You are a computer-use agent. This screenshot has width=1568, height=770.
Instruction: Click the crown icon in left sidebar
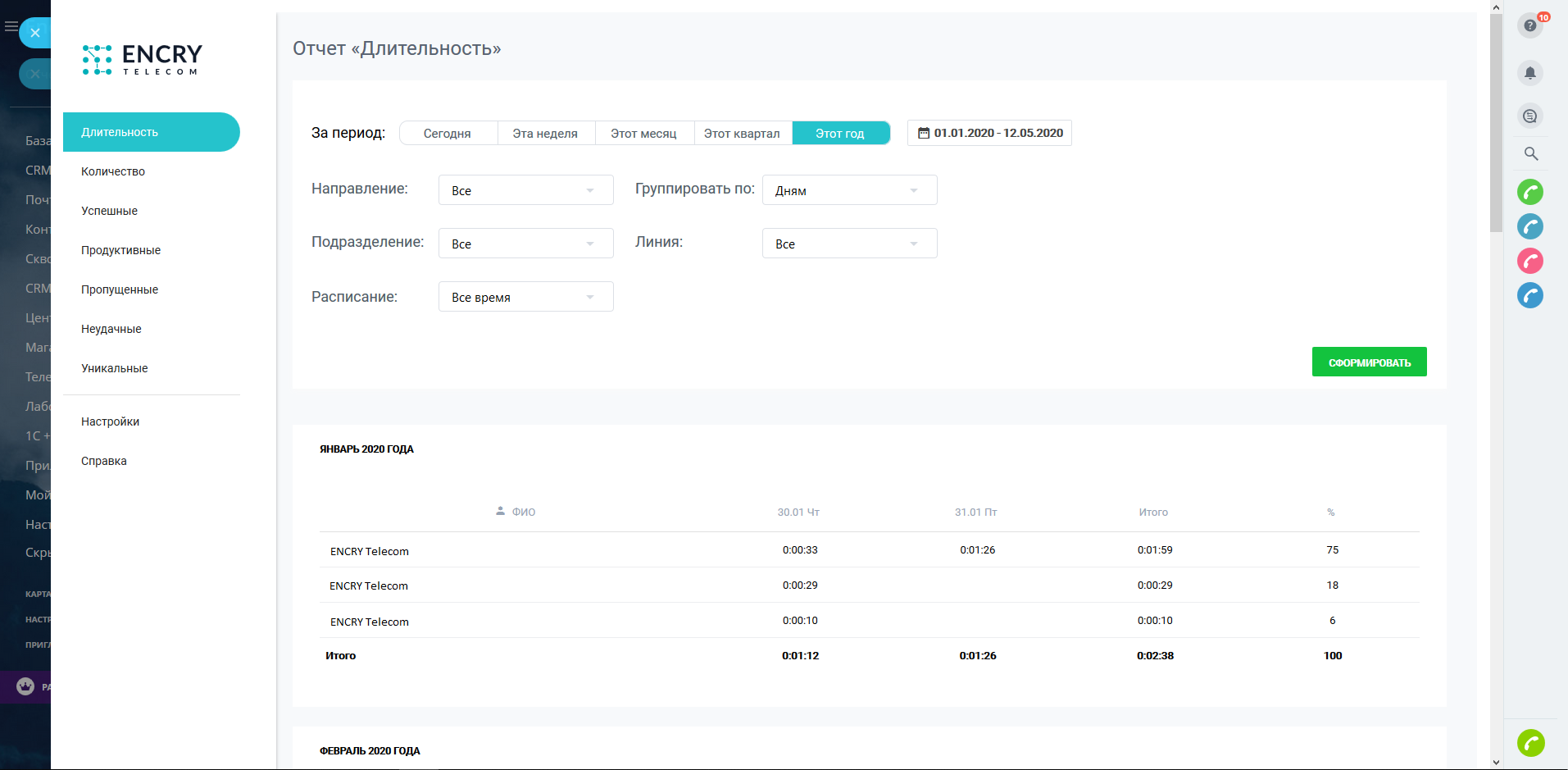(x=25, y=686)
